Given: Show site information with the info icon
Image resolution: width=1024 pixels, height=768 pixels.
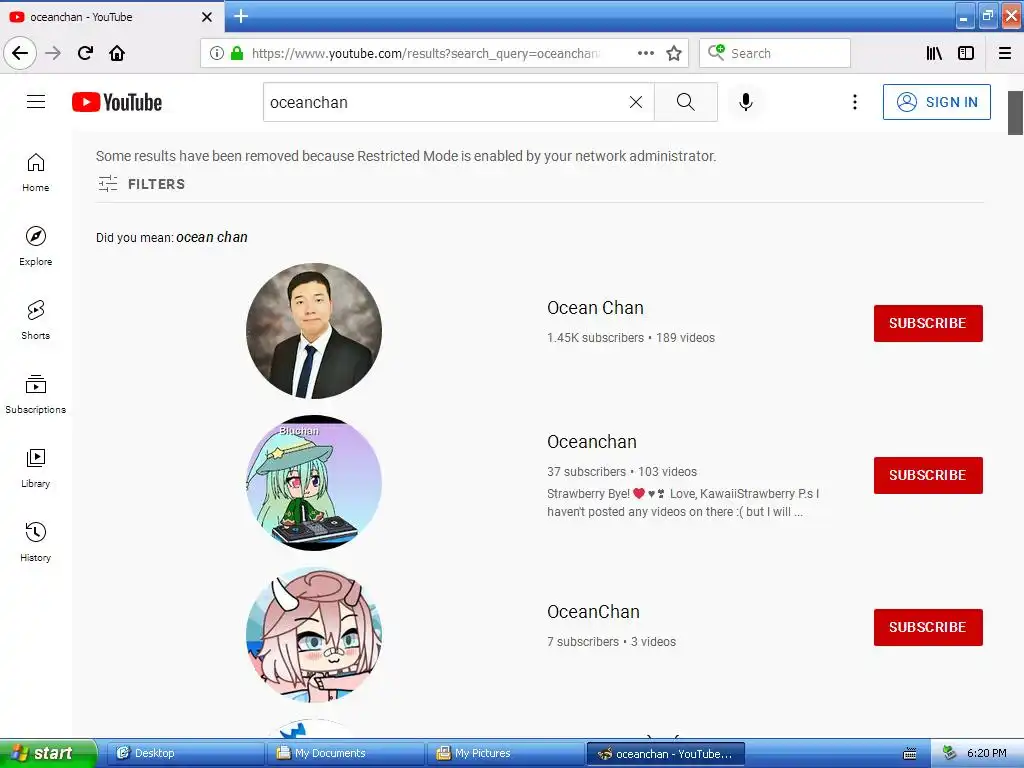Looking at the screenshot, I should tap(217, 53).
